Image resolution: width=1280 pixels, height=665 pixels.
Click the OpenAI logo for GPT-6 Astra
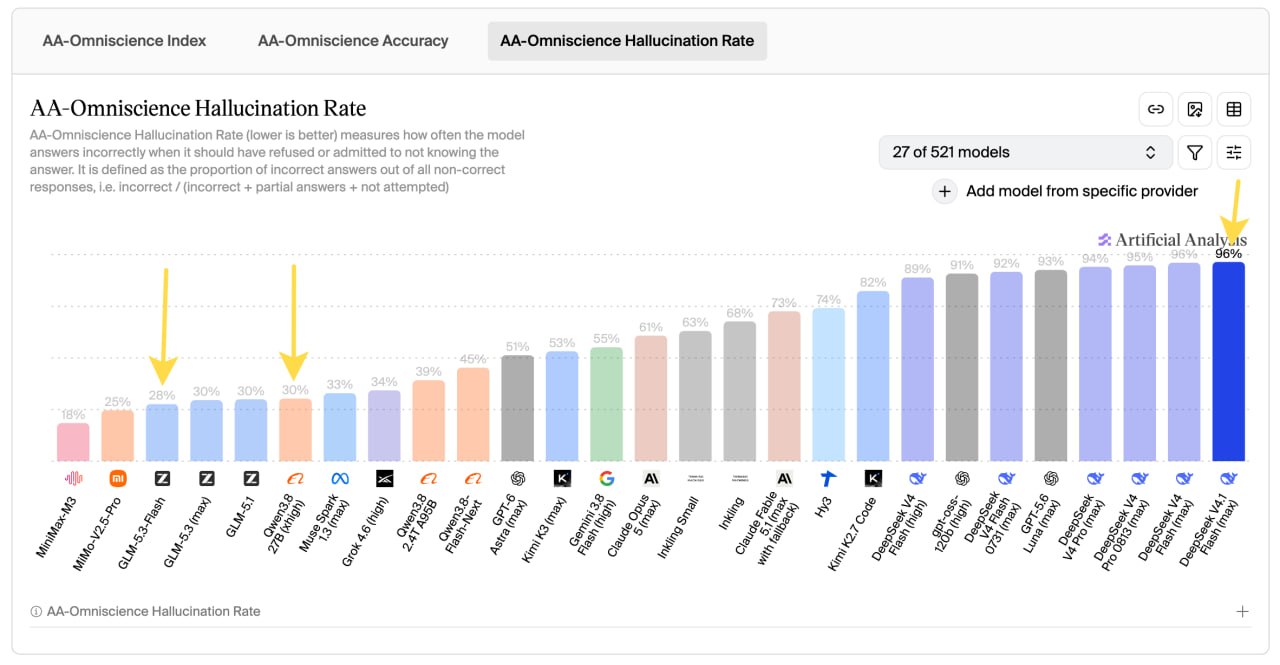click(517, 479)
